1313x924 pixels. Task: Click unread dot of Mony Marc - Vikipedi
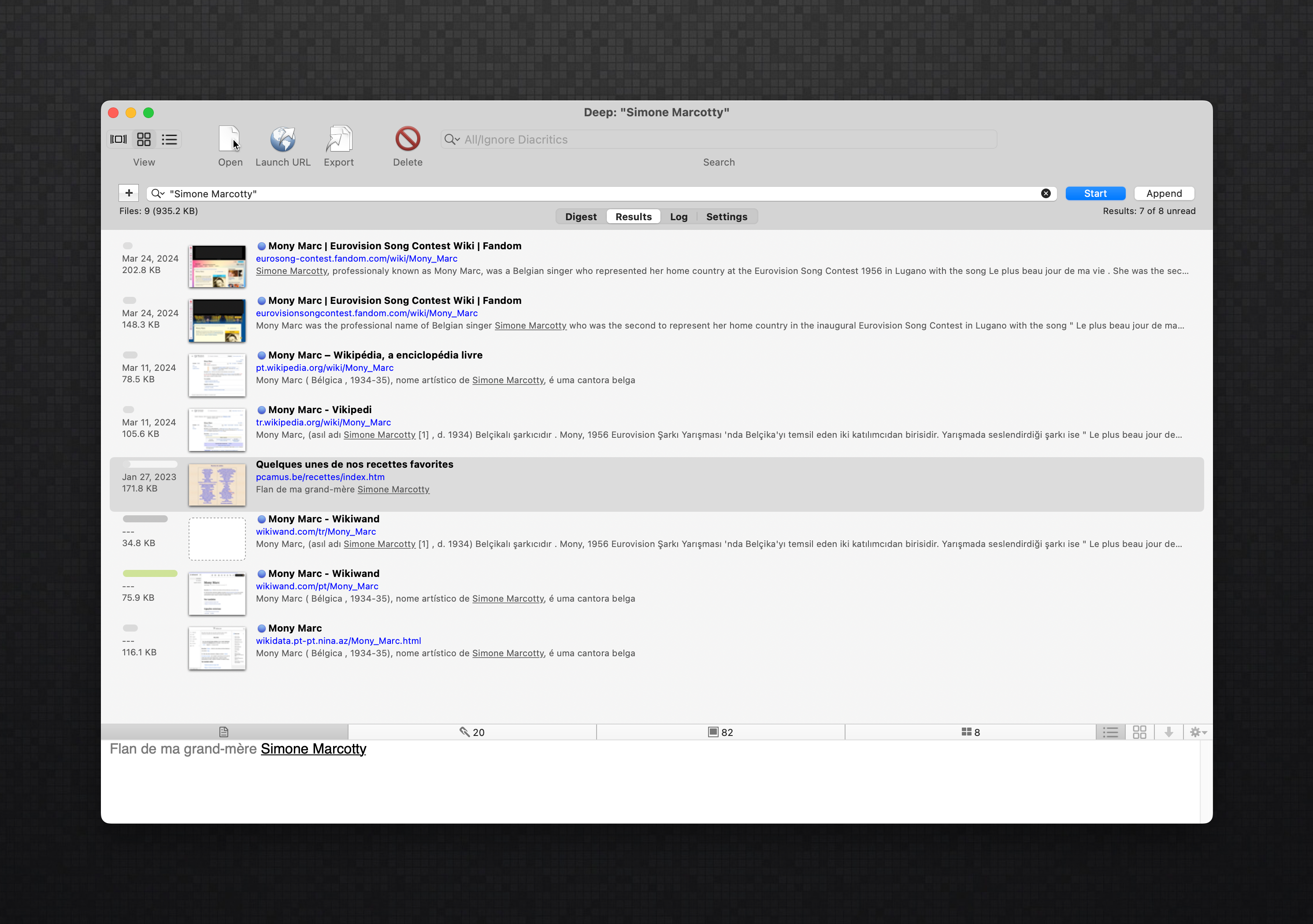pos(261,410)
